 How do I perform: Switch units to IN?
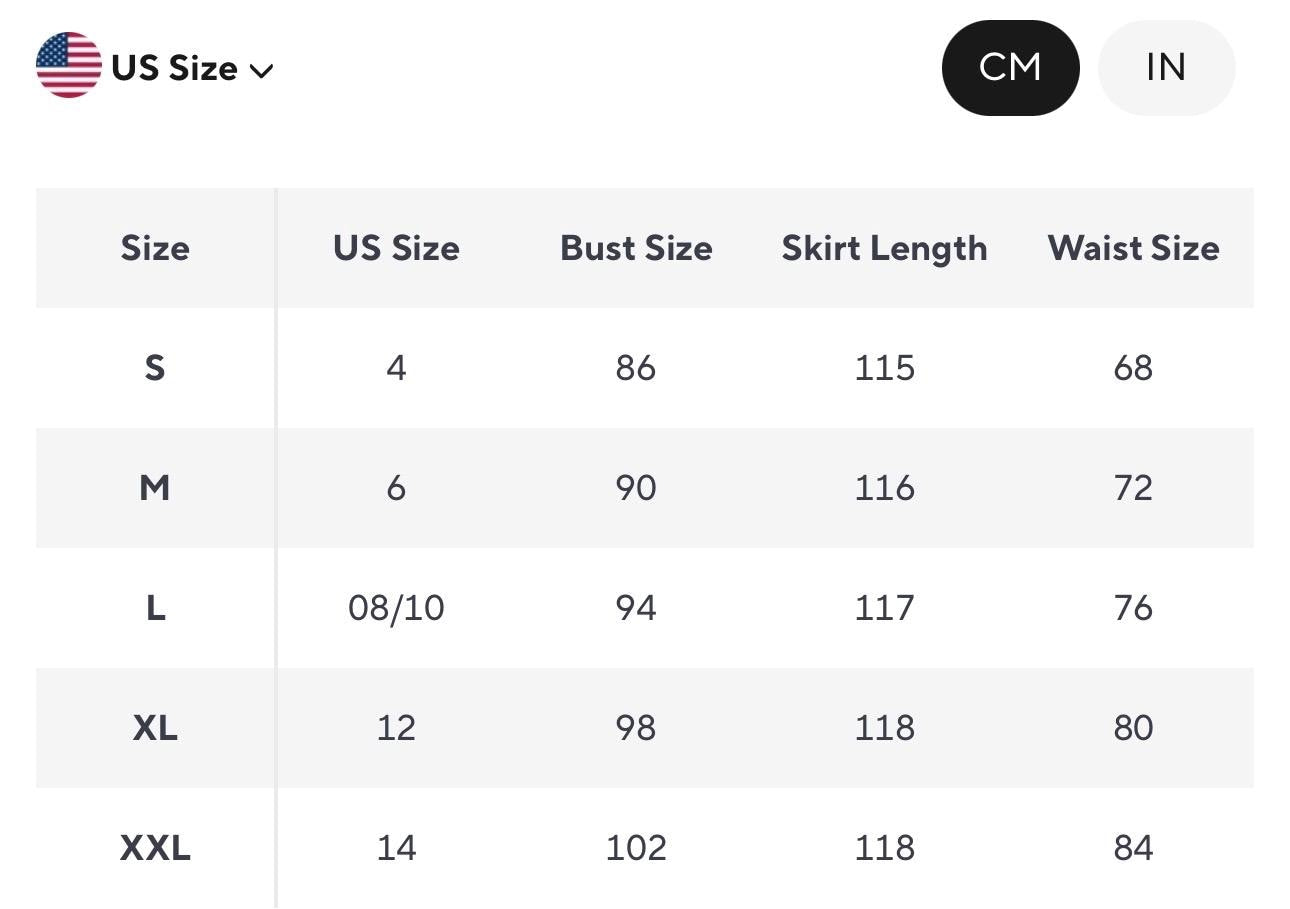[1166, 67]
